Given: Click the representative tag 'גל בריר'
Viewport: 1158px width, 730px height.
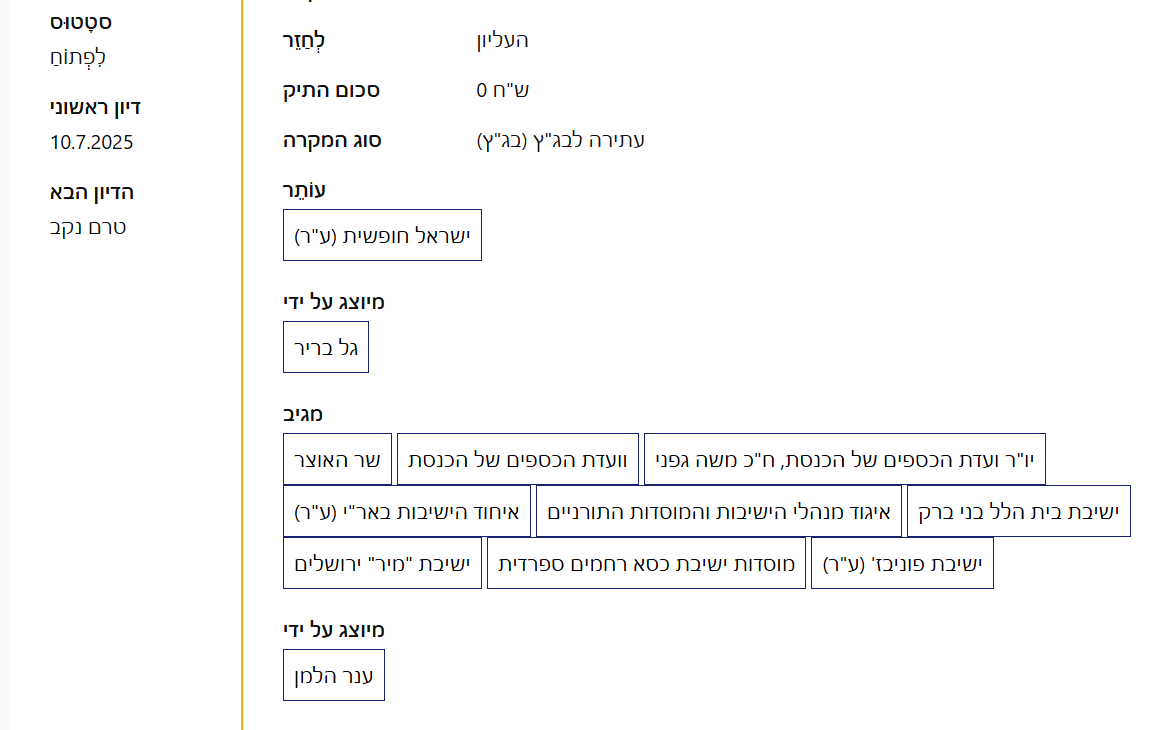Looking at the screenshot, I should (x=325, y=347).
